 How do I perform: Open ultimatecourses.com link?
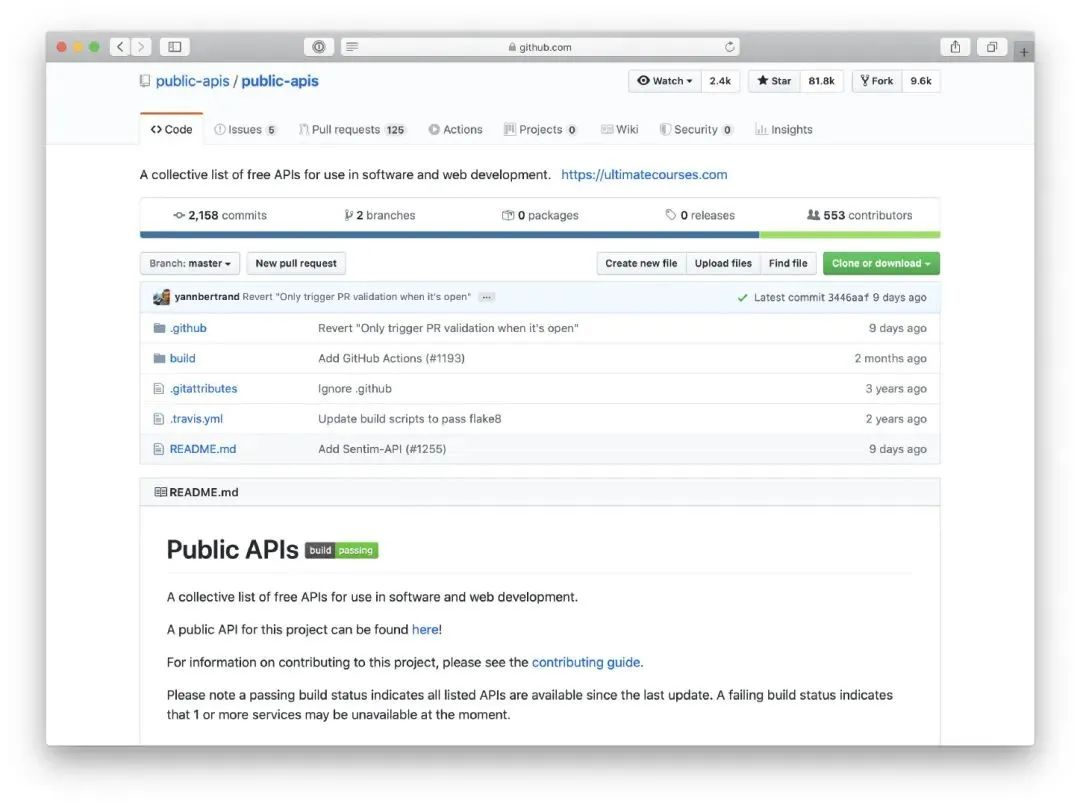[644, 174]
